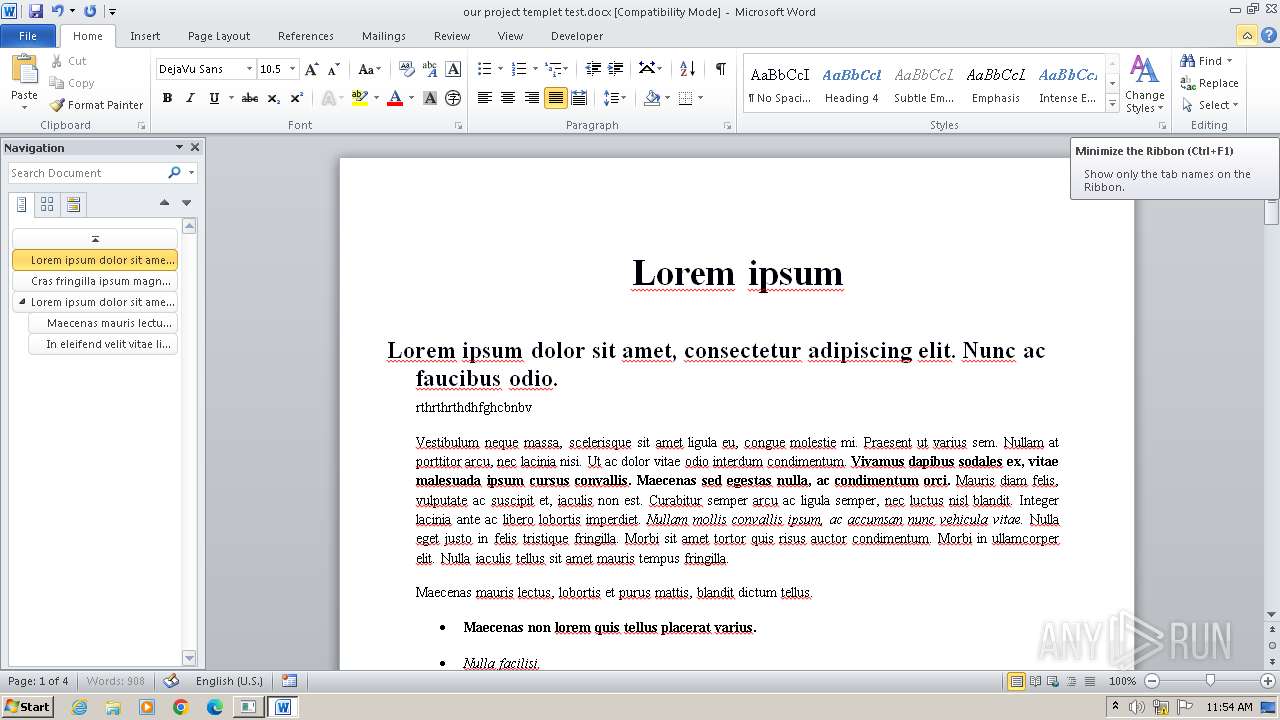Open numbering list dropdown arrow
This screenshot has width=1280, height=720.
coord(536,69)
